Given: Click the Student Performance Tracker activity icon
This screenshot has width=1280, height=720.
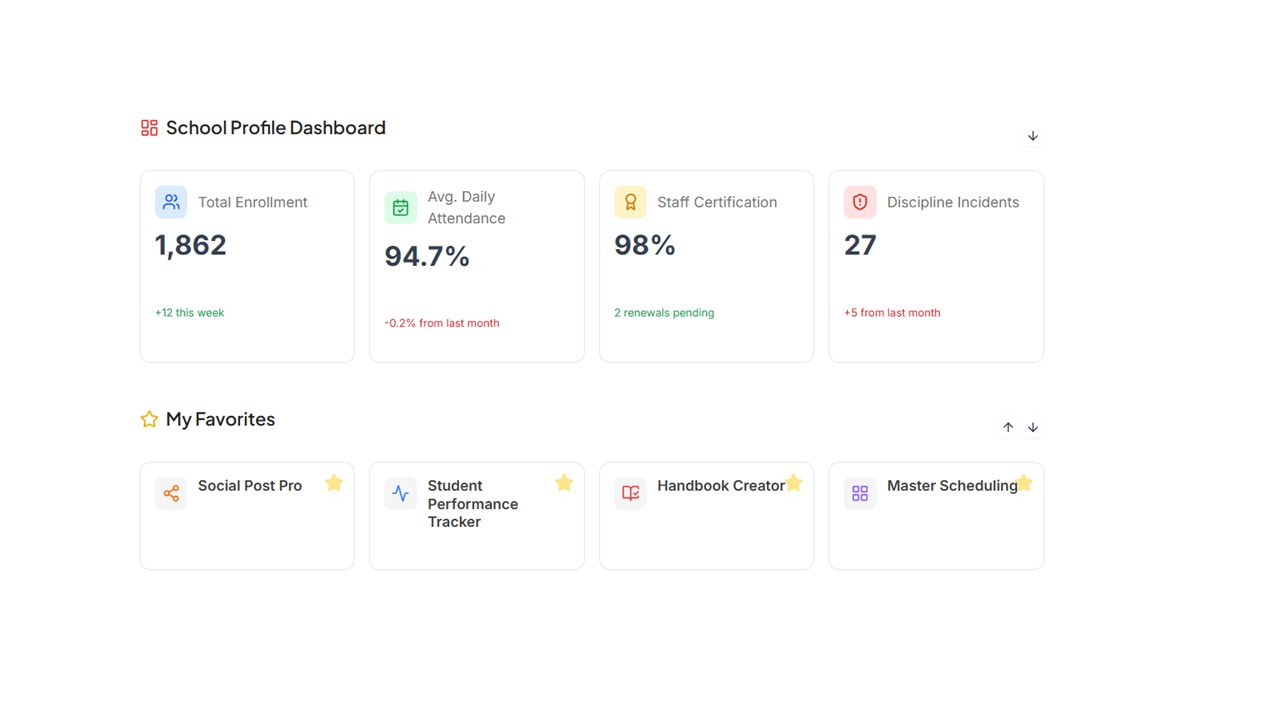Looking at the screenshot, I should point(400,493).
